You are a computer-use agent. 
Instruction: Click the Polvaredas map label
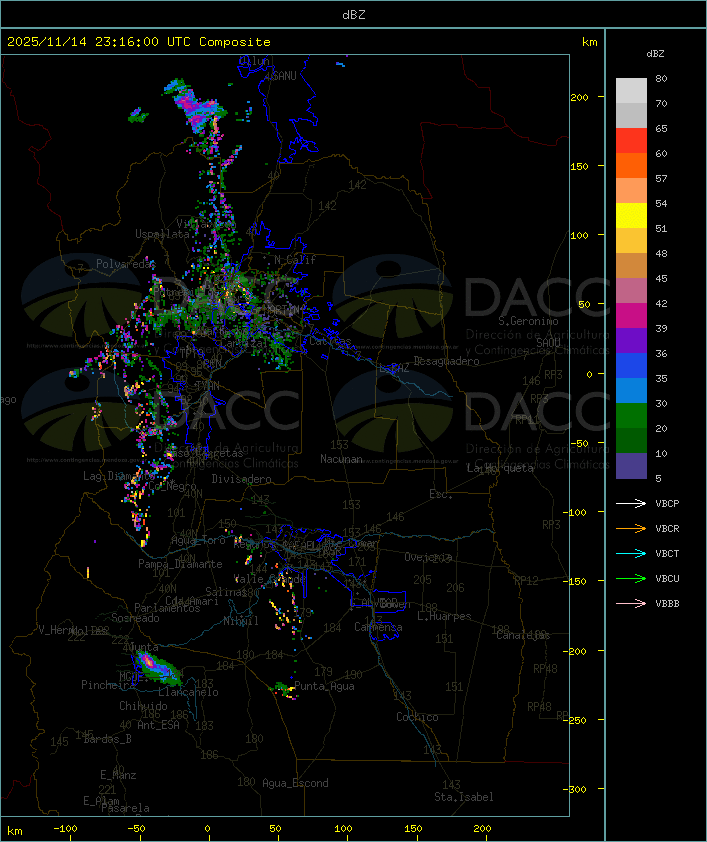point(126,264)
